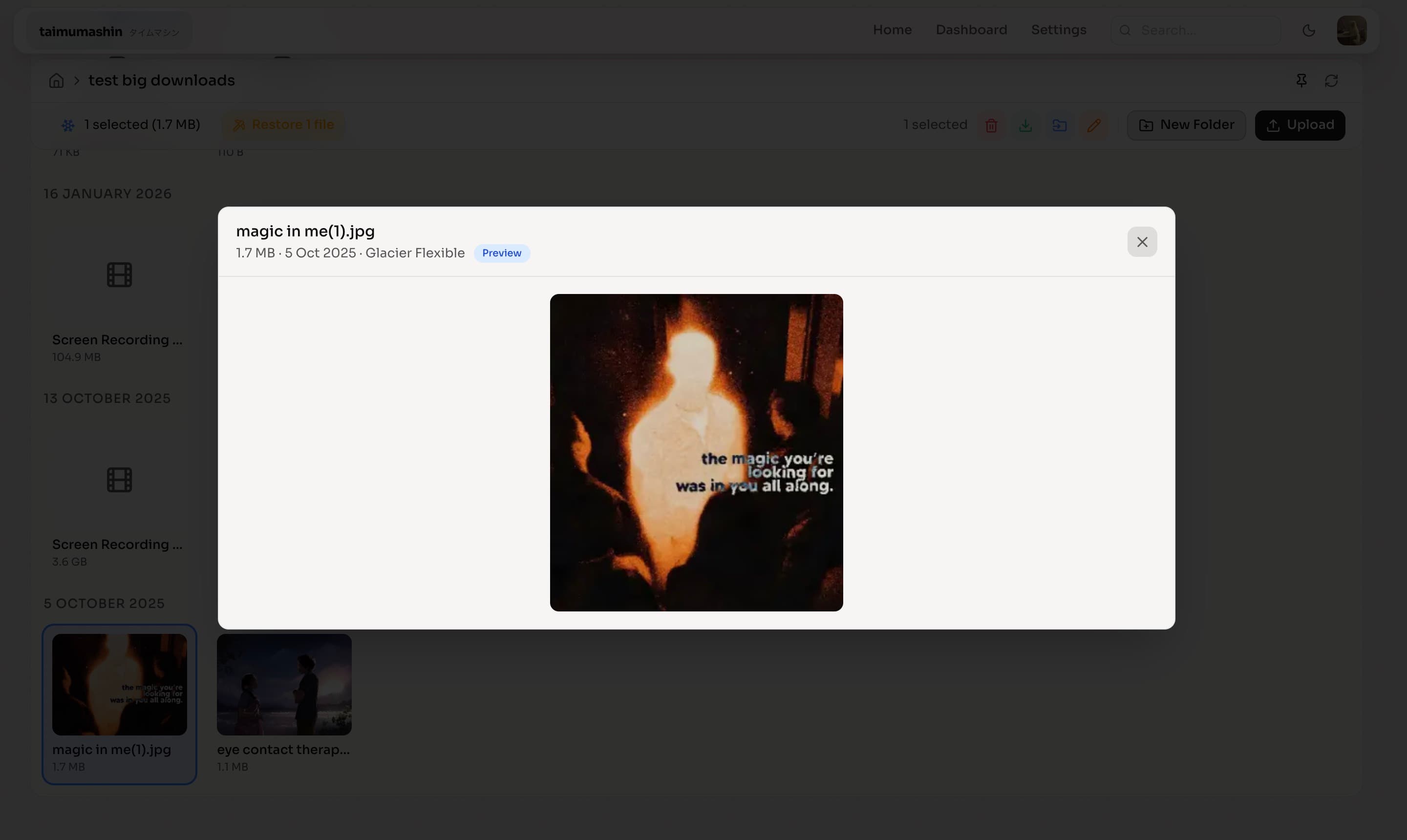
Task: Click the Upload button
Action: [1300, 125]
